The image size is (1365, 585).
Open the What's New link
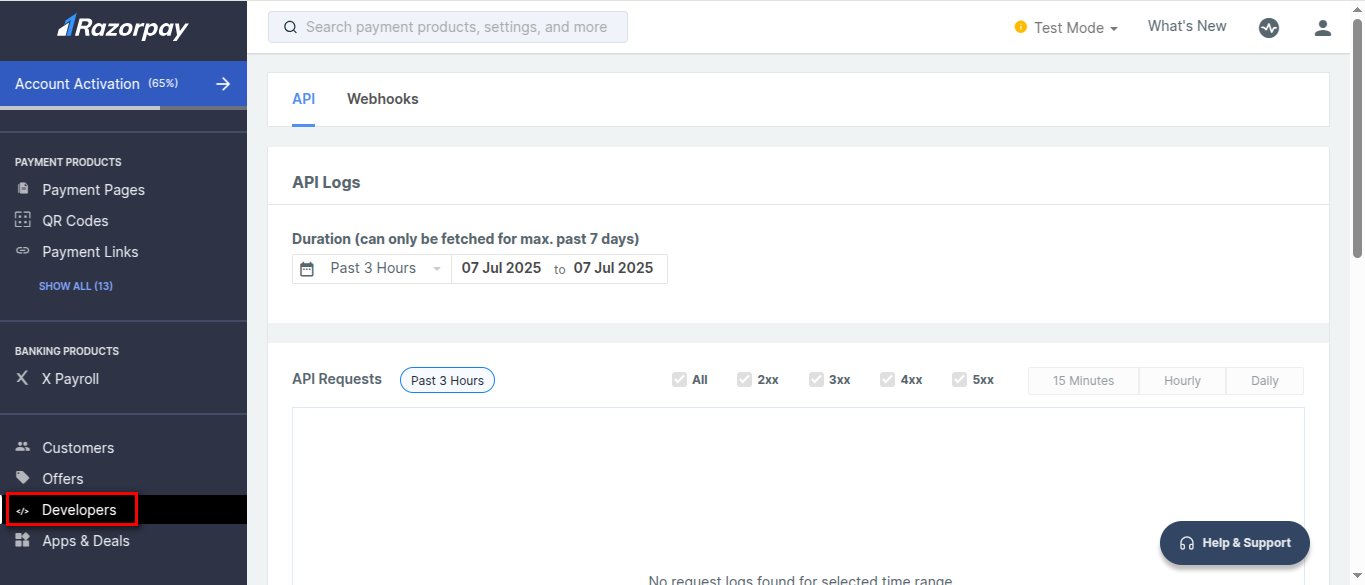pyautogui.click(x=1187, y=27)
